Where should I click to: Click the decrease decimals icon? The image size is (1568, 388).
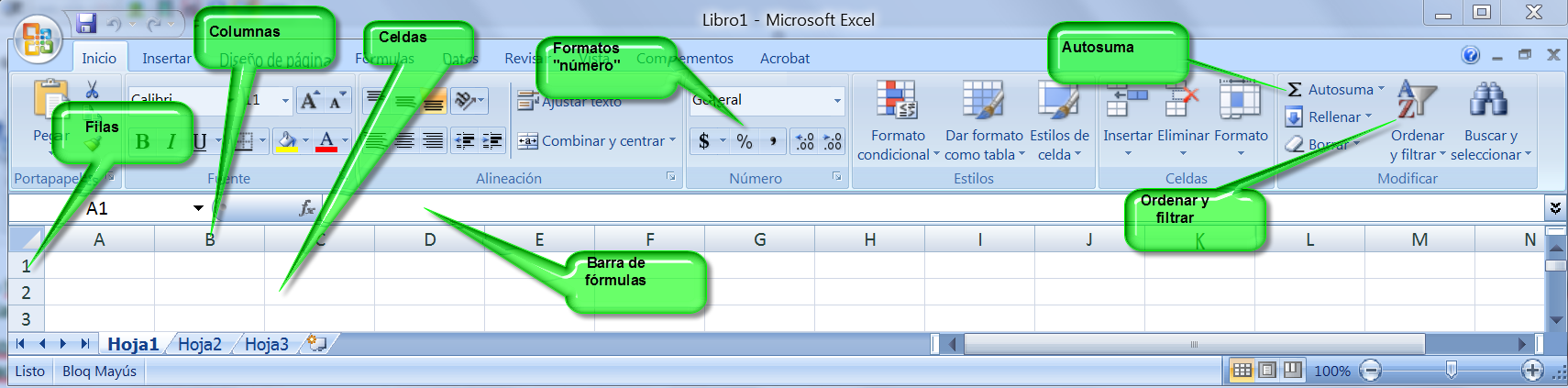[x=833, y=140]
